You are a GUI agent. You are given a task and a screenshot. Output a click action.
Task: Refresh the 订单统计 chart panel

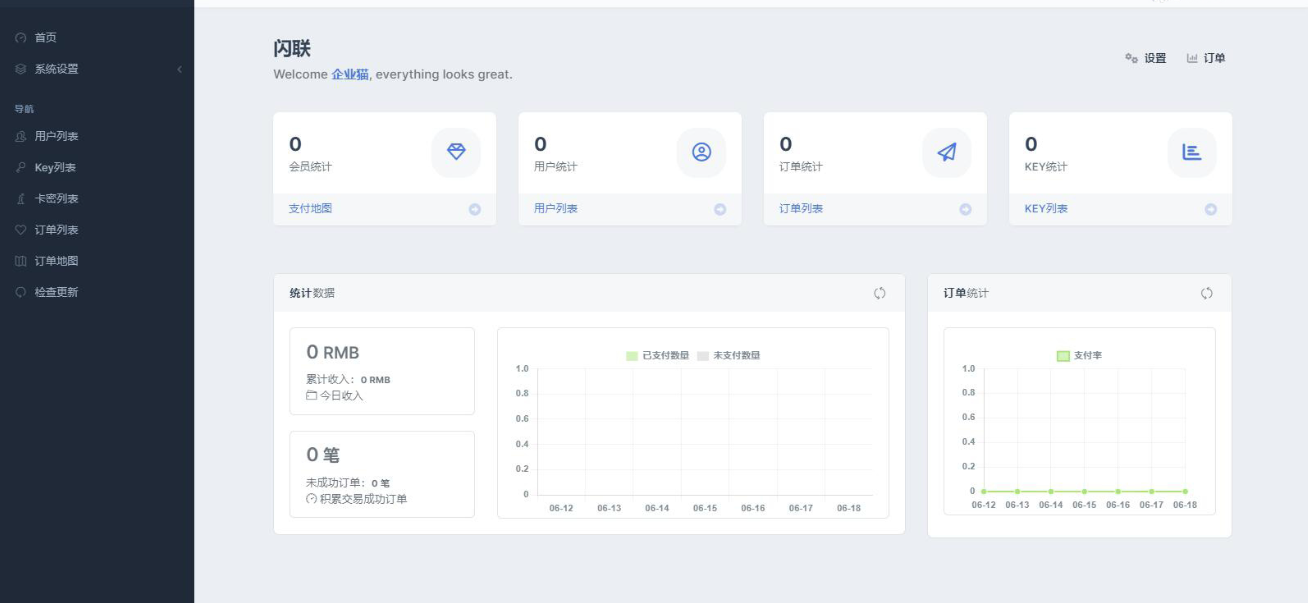coord(1207,293)
